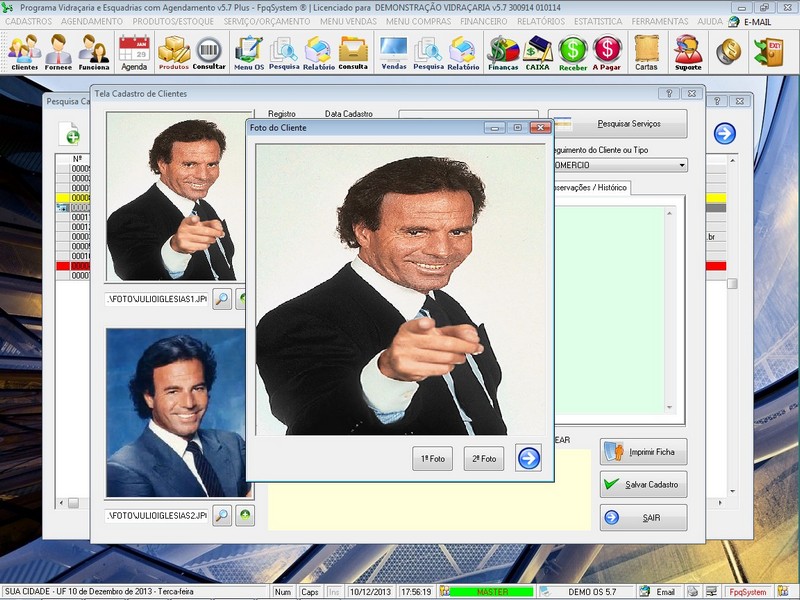The width and height of the screenshot is (800, 600).
Task: Click the JULIOIGLESIAS2 photo path field
Action: tap(157, 515)
